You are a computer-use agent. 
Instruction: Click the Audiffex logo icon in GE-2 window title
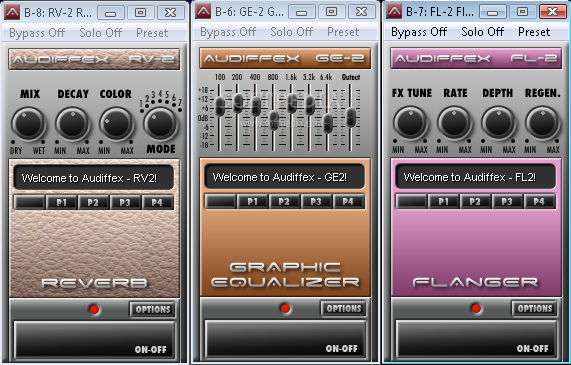tap(203, 12)
